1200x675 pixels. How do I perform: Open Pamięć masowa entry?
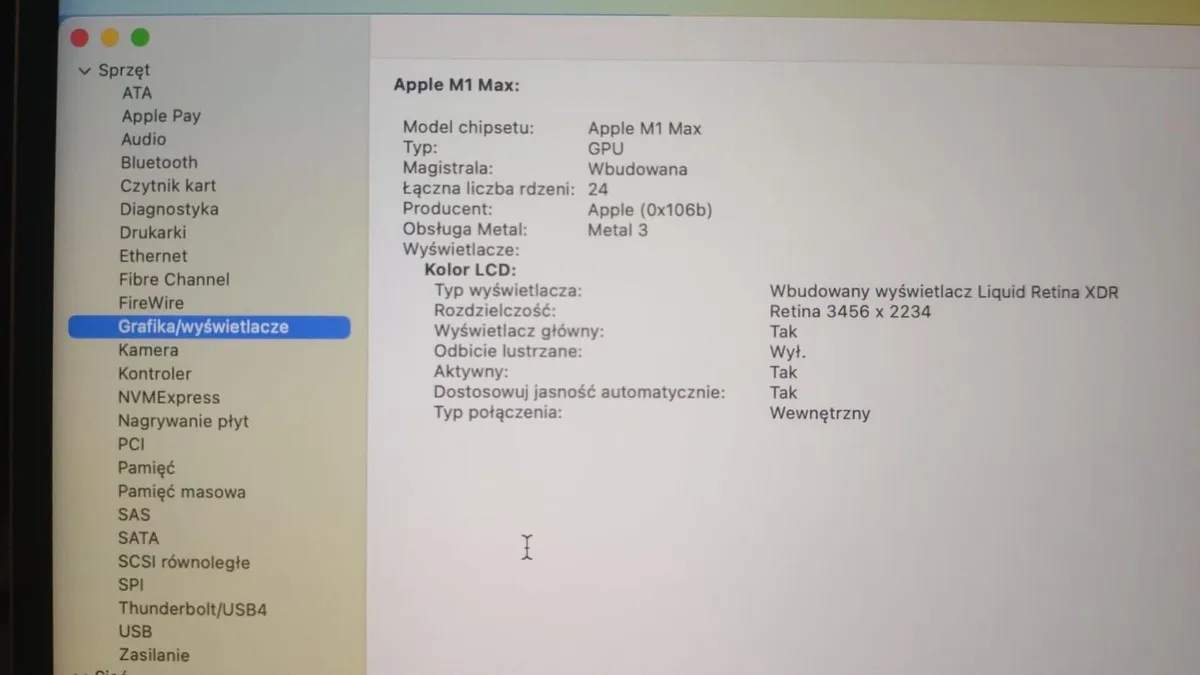(181, 492)
